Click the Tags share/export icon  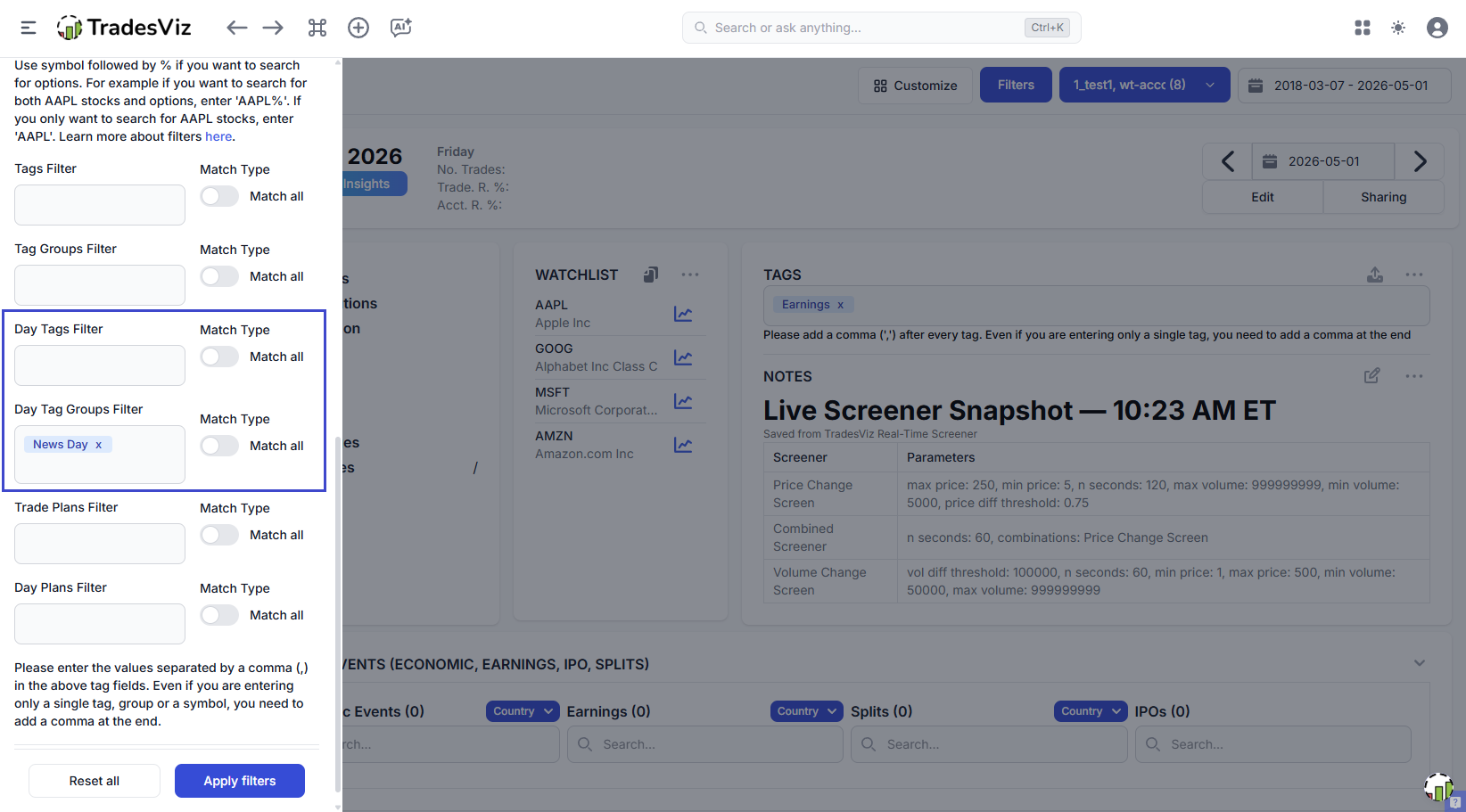pos(1375,275)
